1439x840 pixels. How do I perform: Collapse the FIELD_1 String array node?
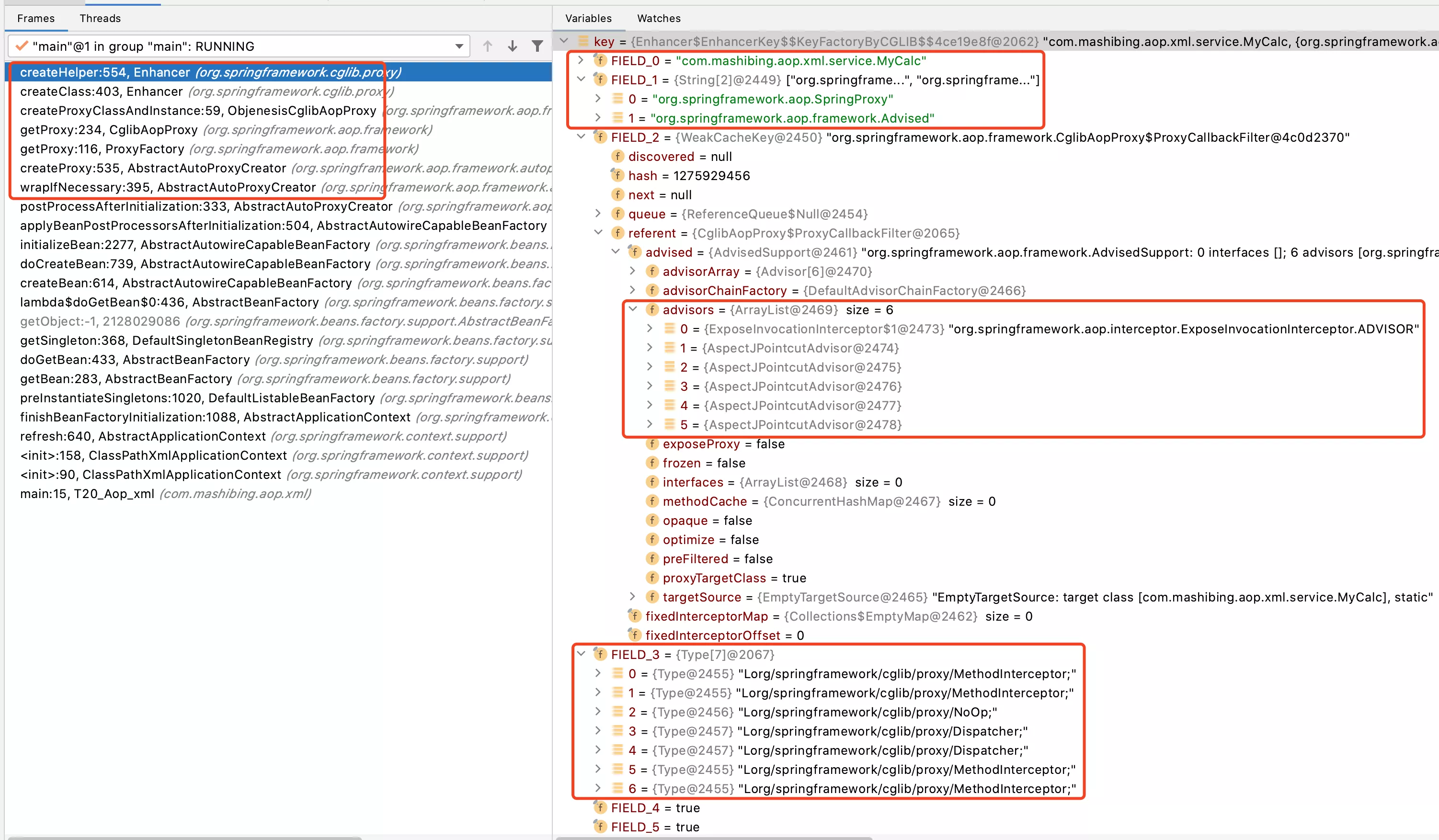581,79
